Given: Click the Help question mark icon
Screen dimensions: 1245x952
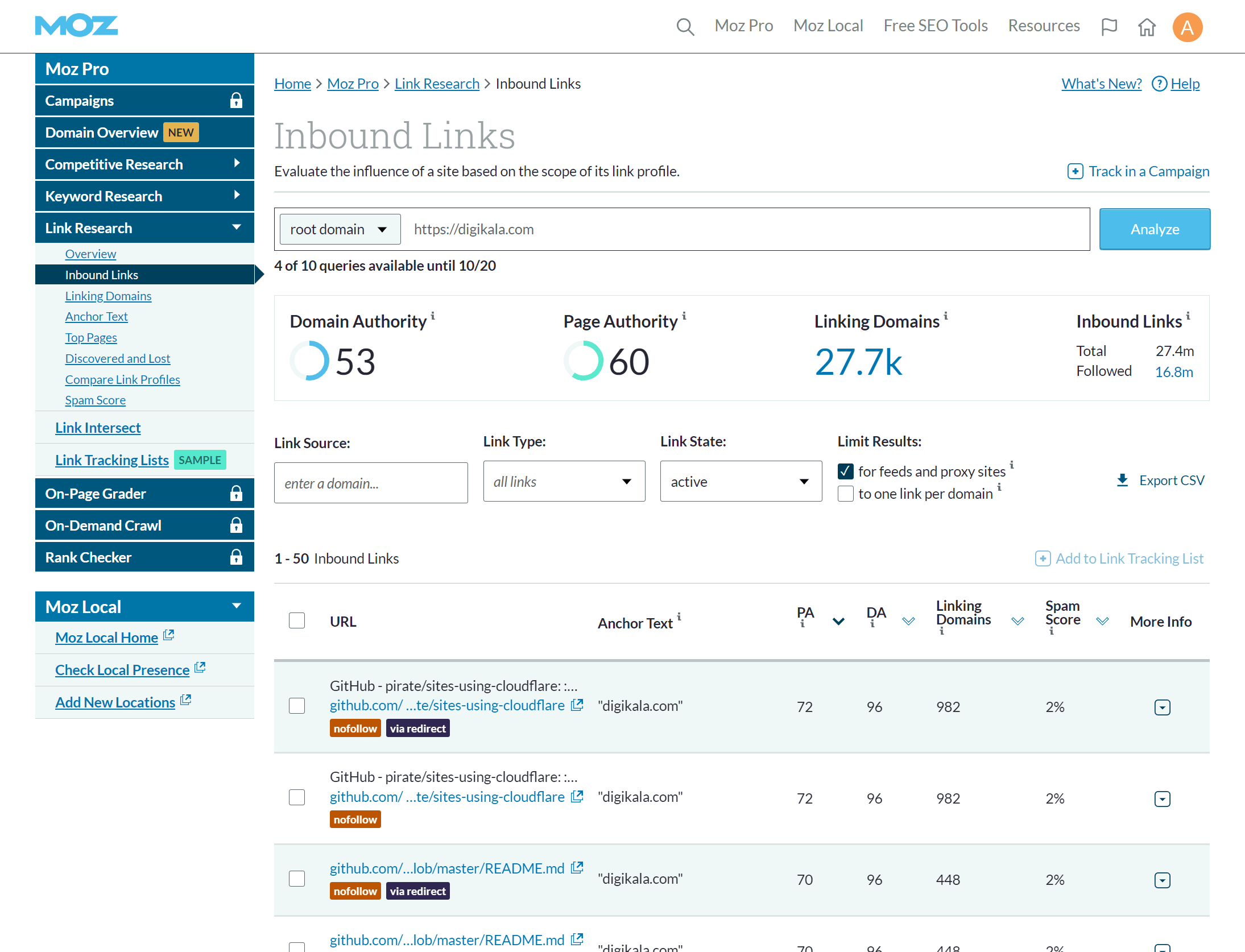Looking at the screenshot, I should 1159,84.
